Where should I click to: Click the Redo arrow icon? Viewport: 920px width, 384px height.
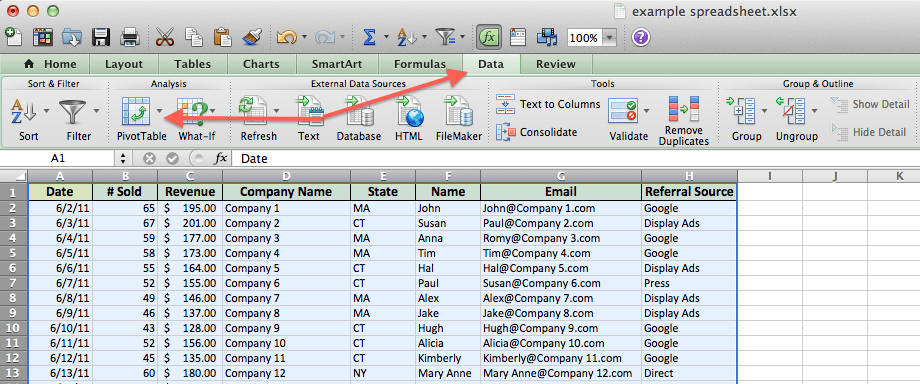(324, 38)
